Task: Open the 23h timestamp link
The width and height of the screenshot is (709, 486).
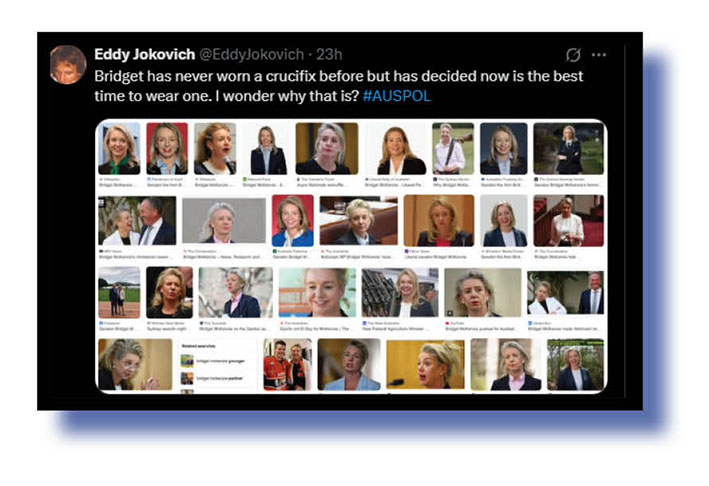Action: tap(329, 54)
